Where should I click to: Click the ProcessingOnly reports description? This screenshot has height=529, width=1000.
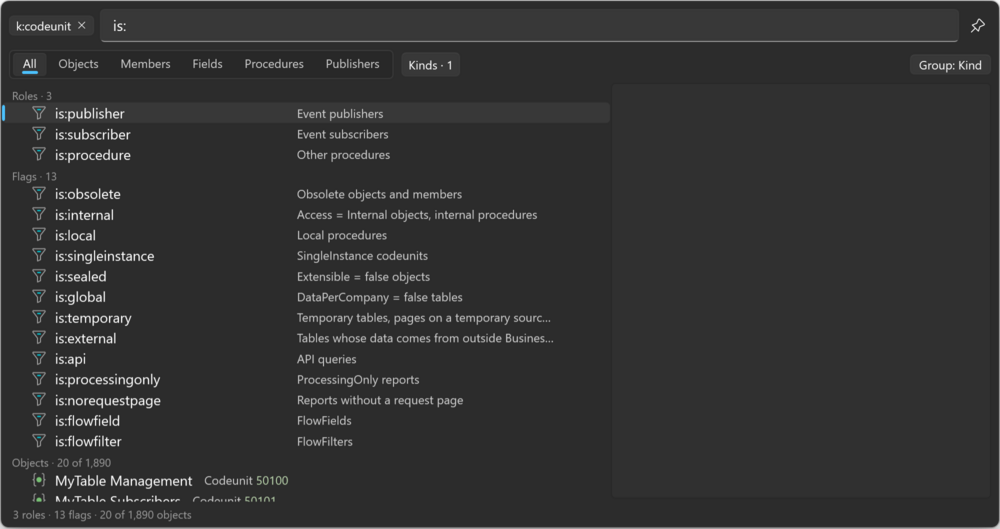(x=358, y=380)
